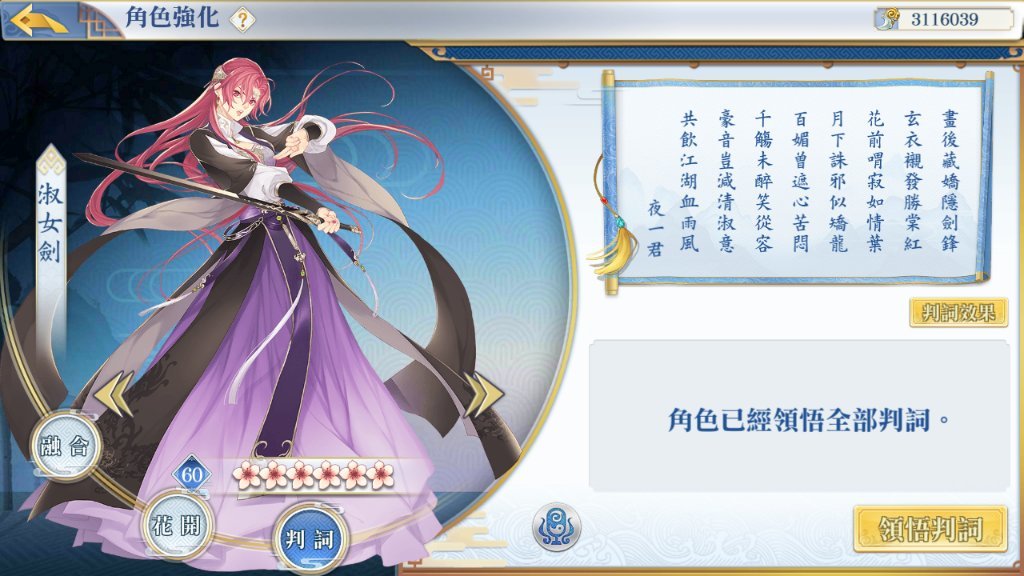1024x576 pixels.
Task: Click the 判詞效果 button
Action: 958,312
